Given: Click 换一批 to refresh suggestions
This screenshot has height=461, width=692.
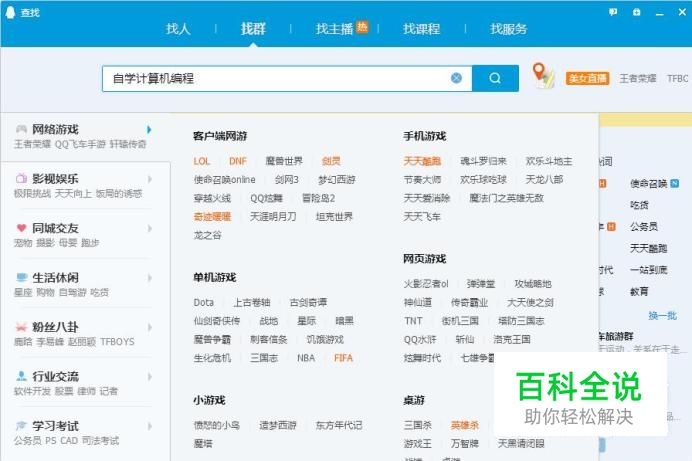Looking at the screenshot, I should click(662, 315).
